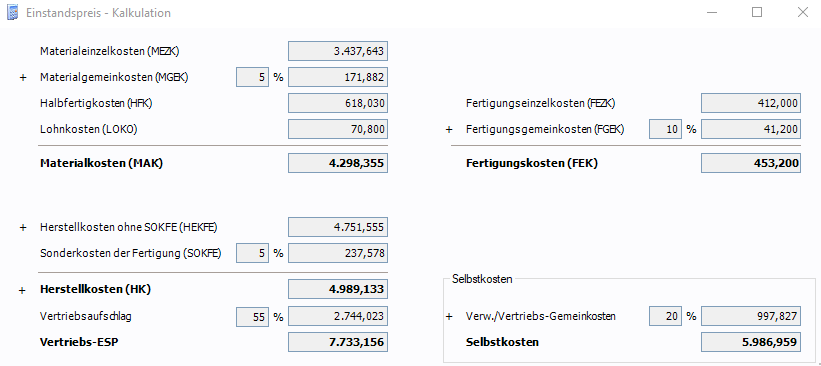Select the Halbfertigkosten (HFK) value field

[x=338, y=103]
